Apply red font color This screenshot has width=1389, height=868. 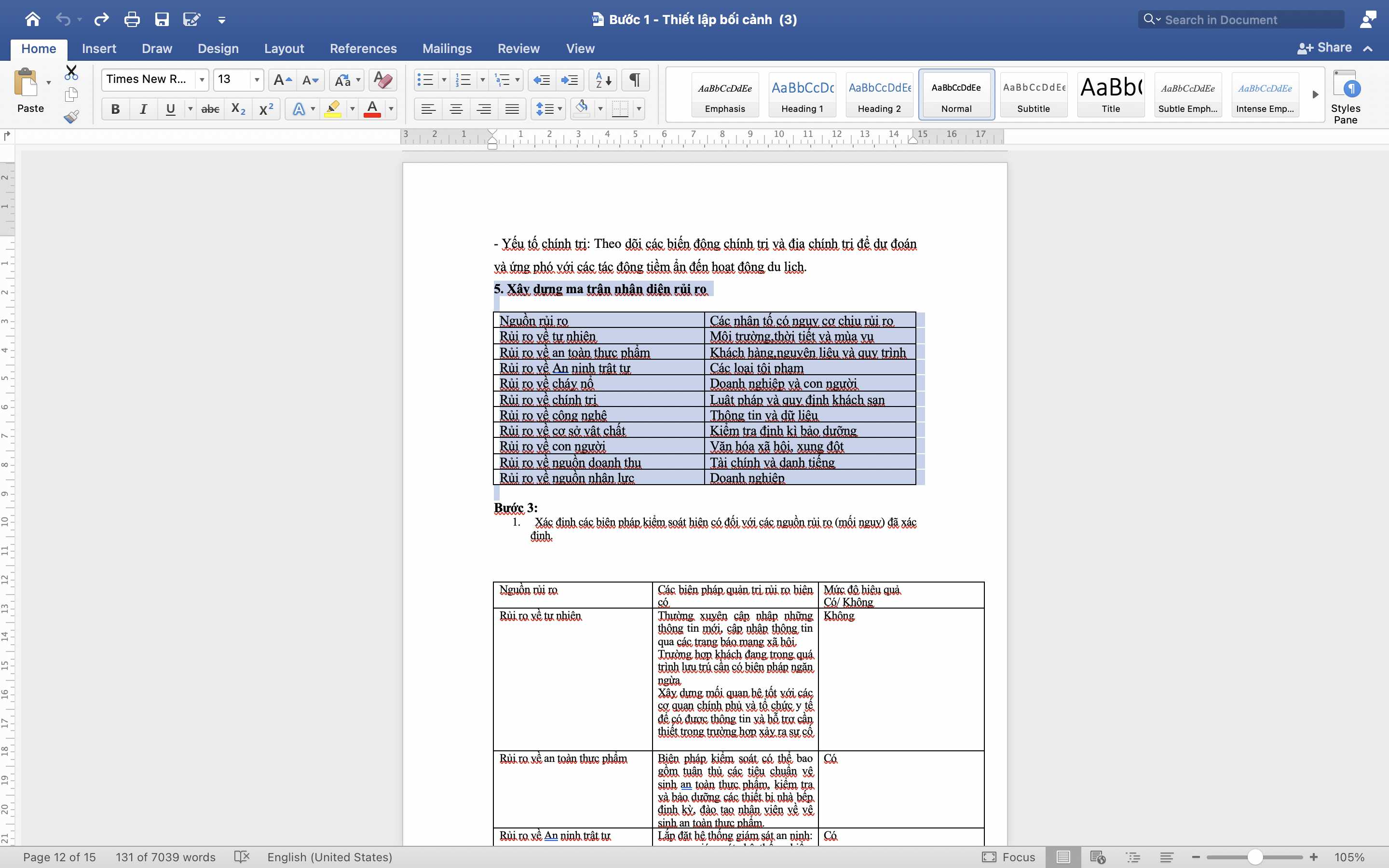(372, 109)
